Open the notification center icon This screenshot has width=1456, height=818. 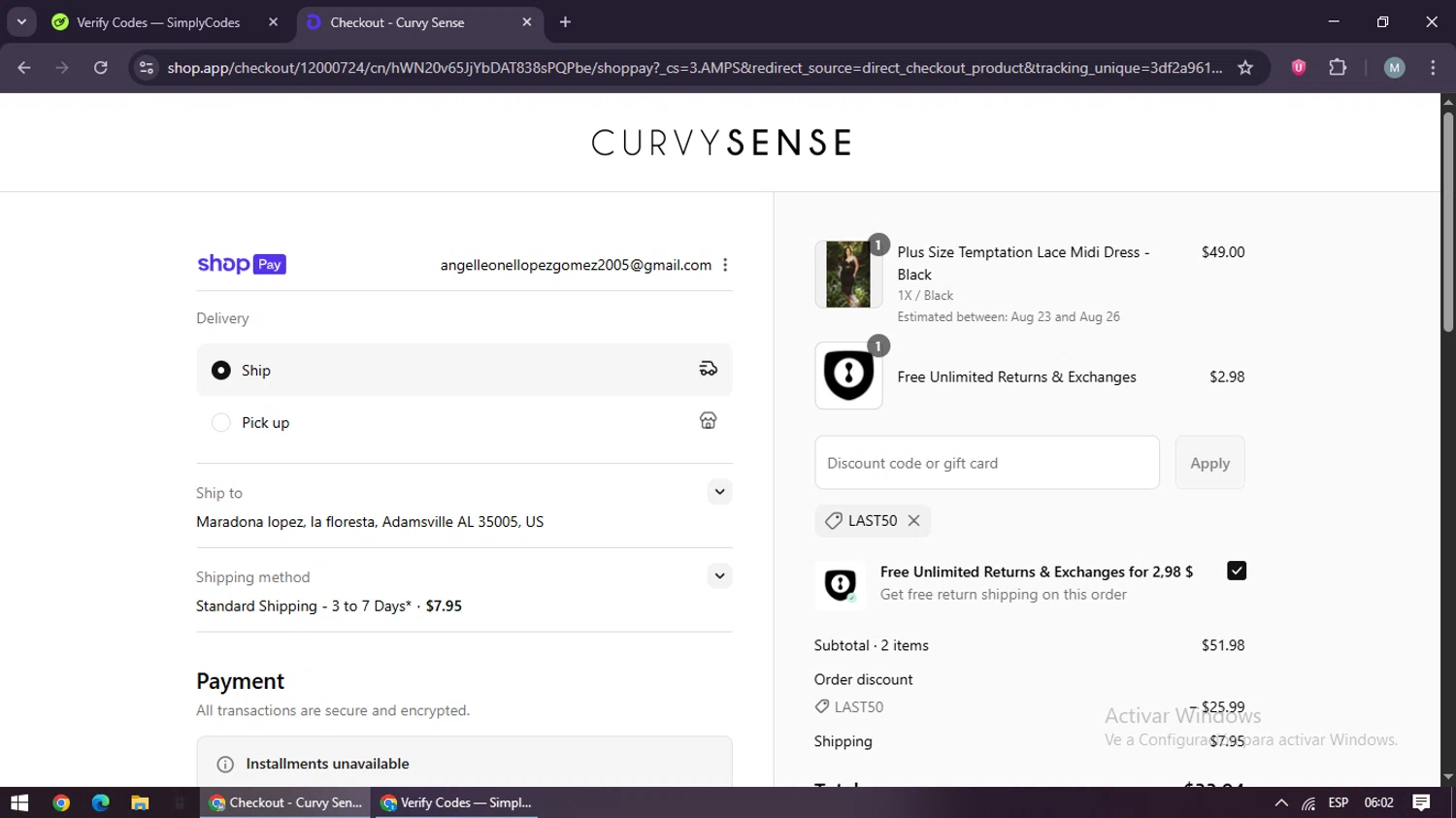1421,802
